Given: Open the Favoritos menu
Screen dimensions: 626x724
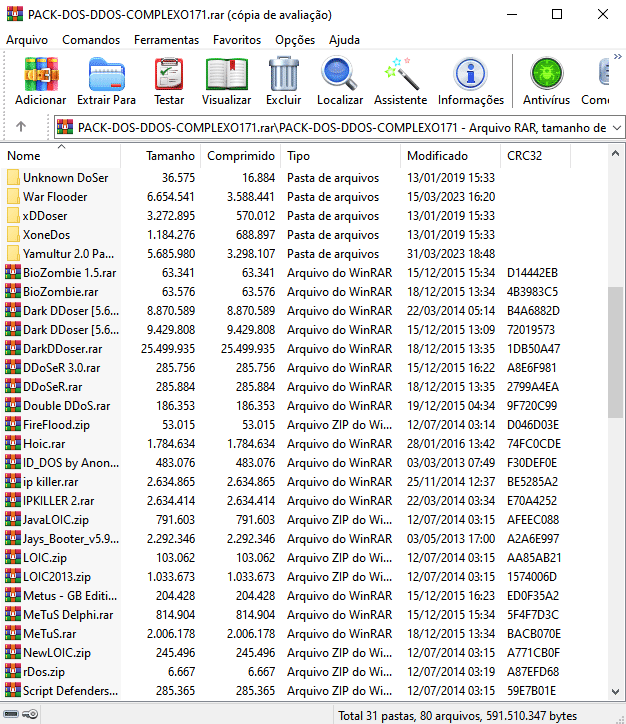Looking at the screenshot, I should click(x=237, y=40).
